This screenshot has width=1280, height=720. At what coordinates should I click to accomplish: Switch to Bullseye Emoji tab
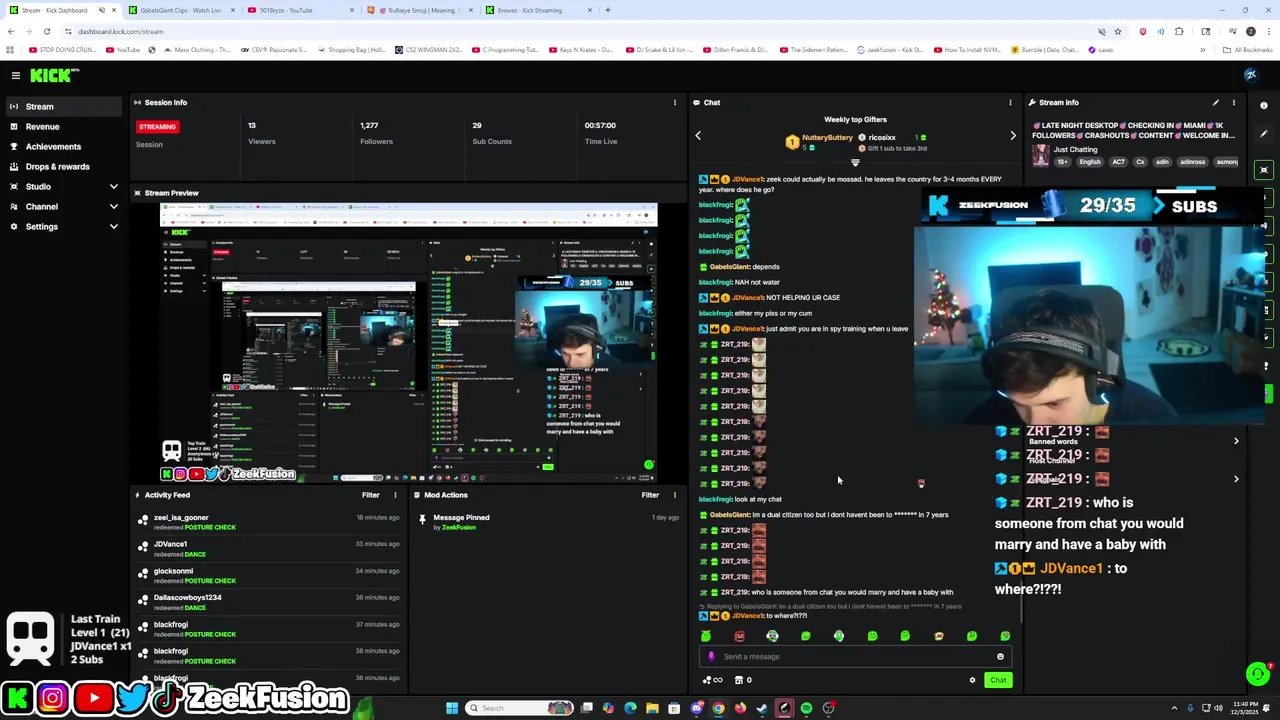(x=418, y=10)
